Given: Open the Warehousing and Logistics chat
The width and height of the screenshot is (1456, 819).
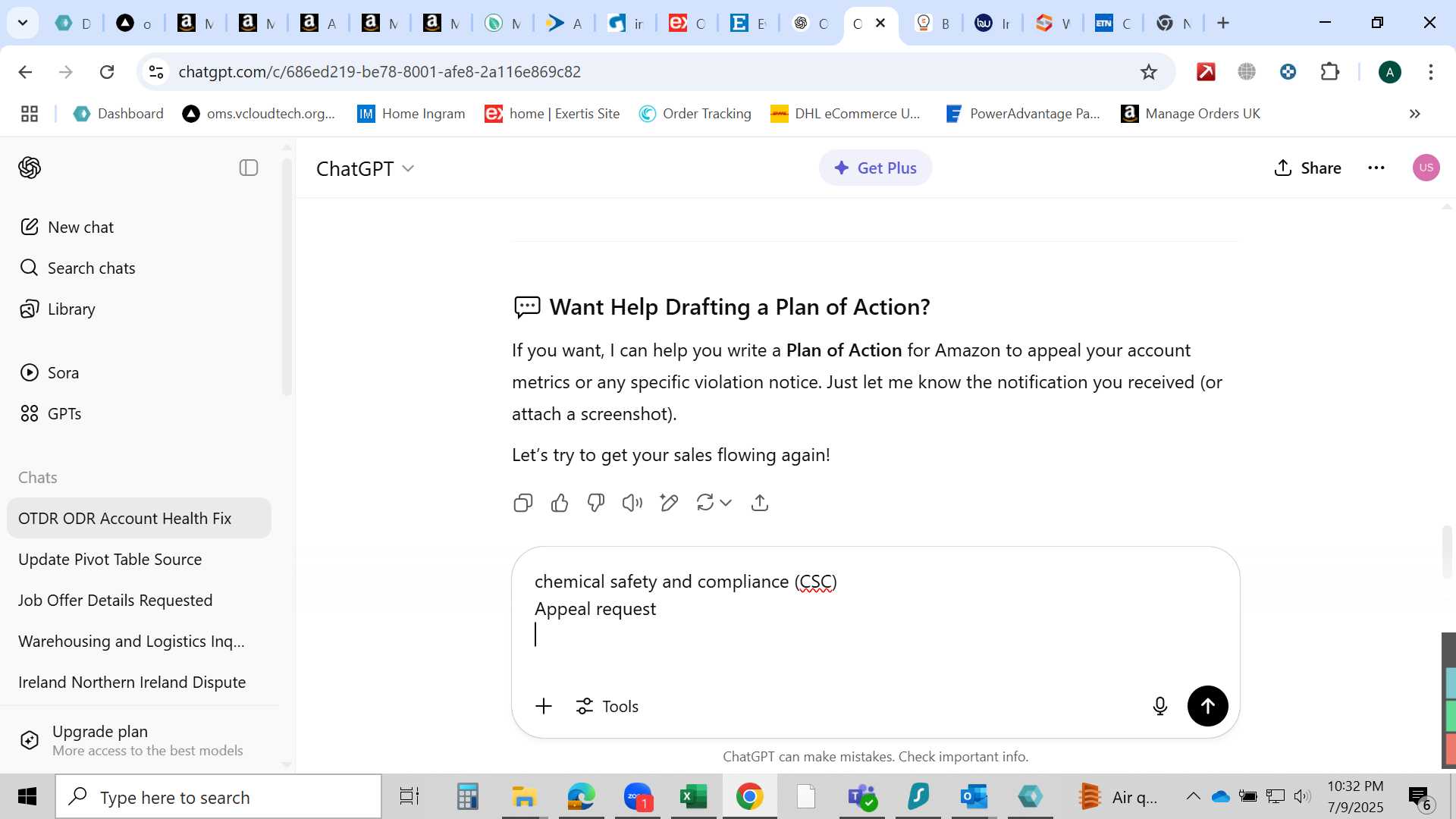Looking at the screenshot, I should coord(139,641).
